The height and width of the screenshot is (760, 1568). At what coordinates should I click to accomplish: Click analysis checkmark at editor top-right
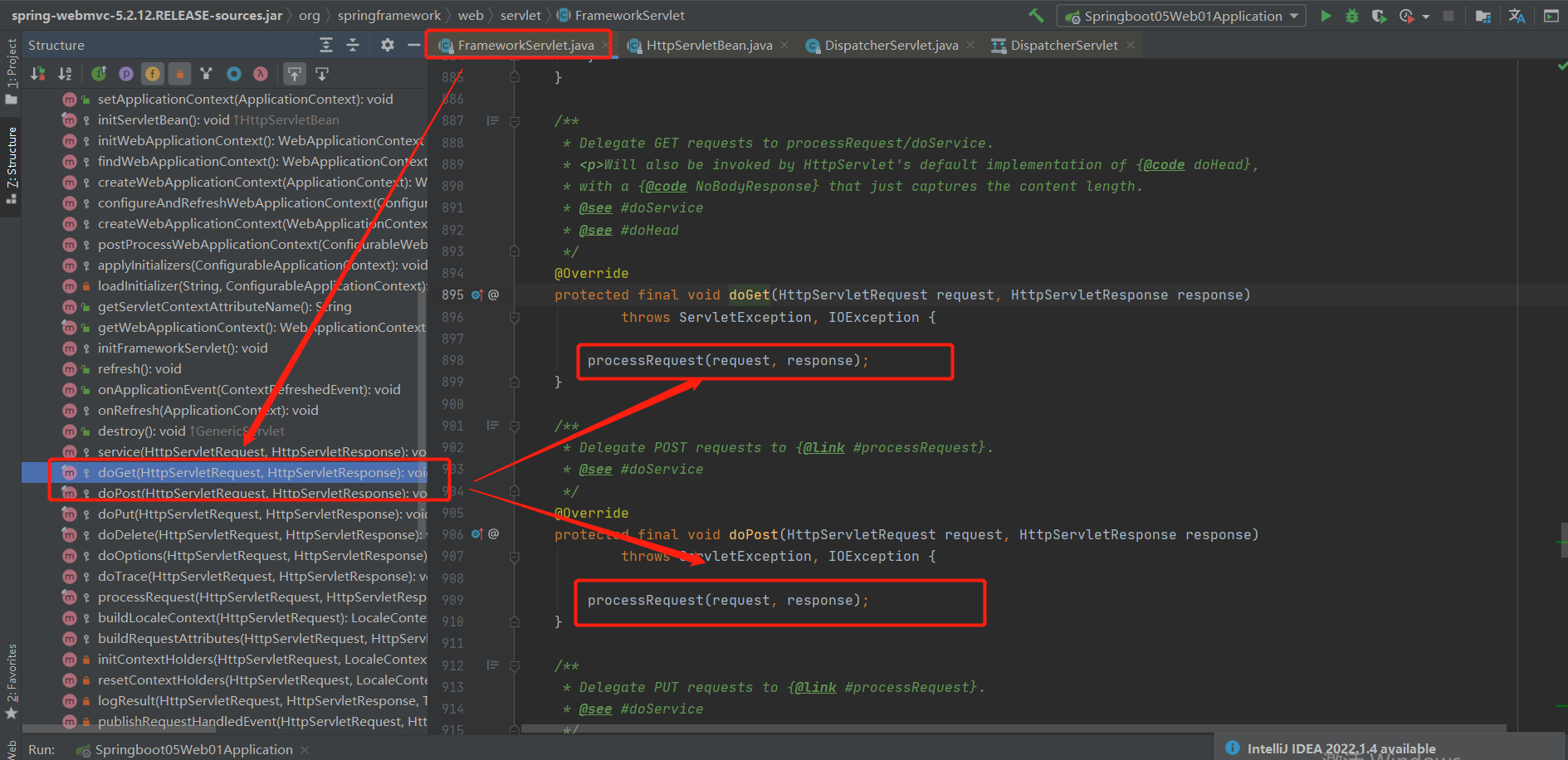1562,66
